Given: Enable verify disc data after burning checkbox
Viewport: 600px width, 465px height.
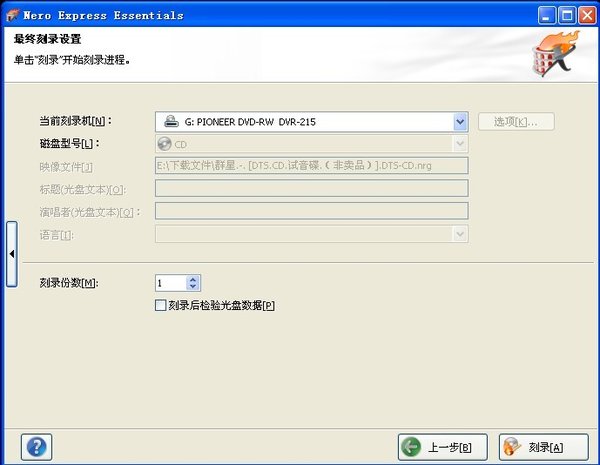Looking at the screenshot, I should click(160, 305).
